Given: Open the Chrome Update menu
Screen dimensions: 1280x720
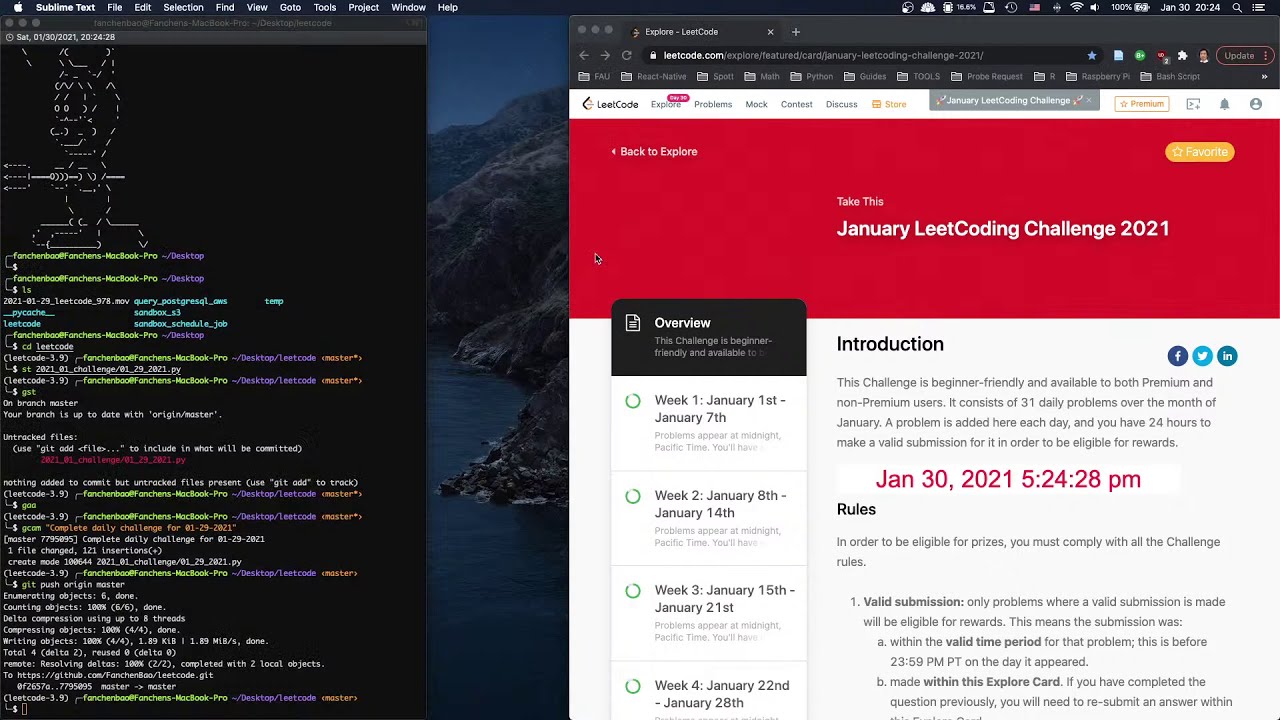Looking at the screenshot, I should click(1246, 56).
